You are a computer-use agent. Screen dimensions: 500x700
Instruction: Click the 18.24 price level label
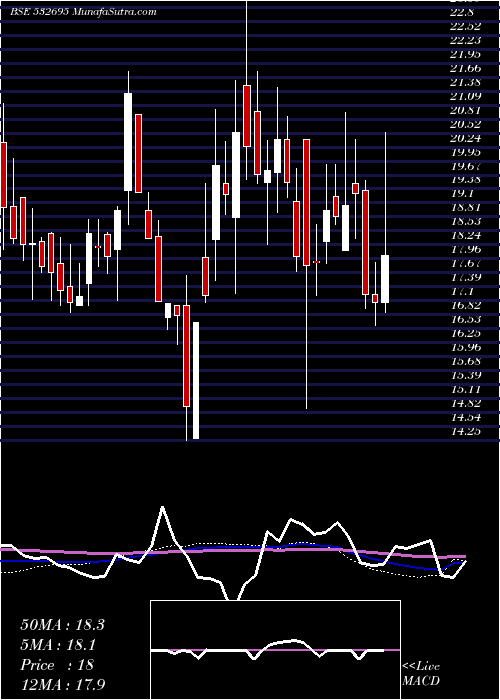point(466,235)
